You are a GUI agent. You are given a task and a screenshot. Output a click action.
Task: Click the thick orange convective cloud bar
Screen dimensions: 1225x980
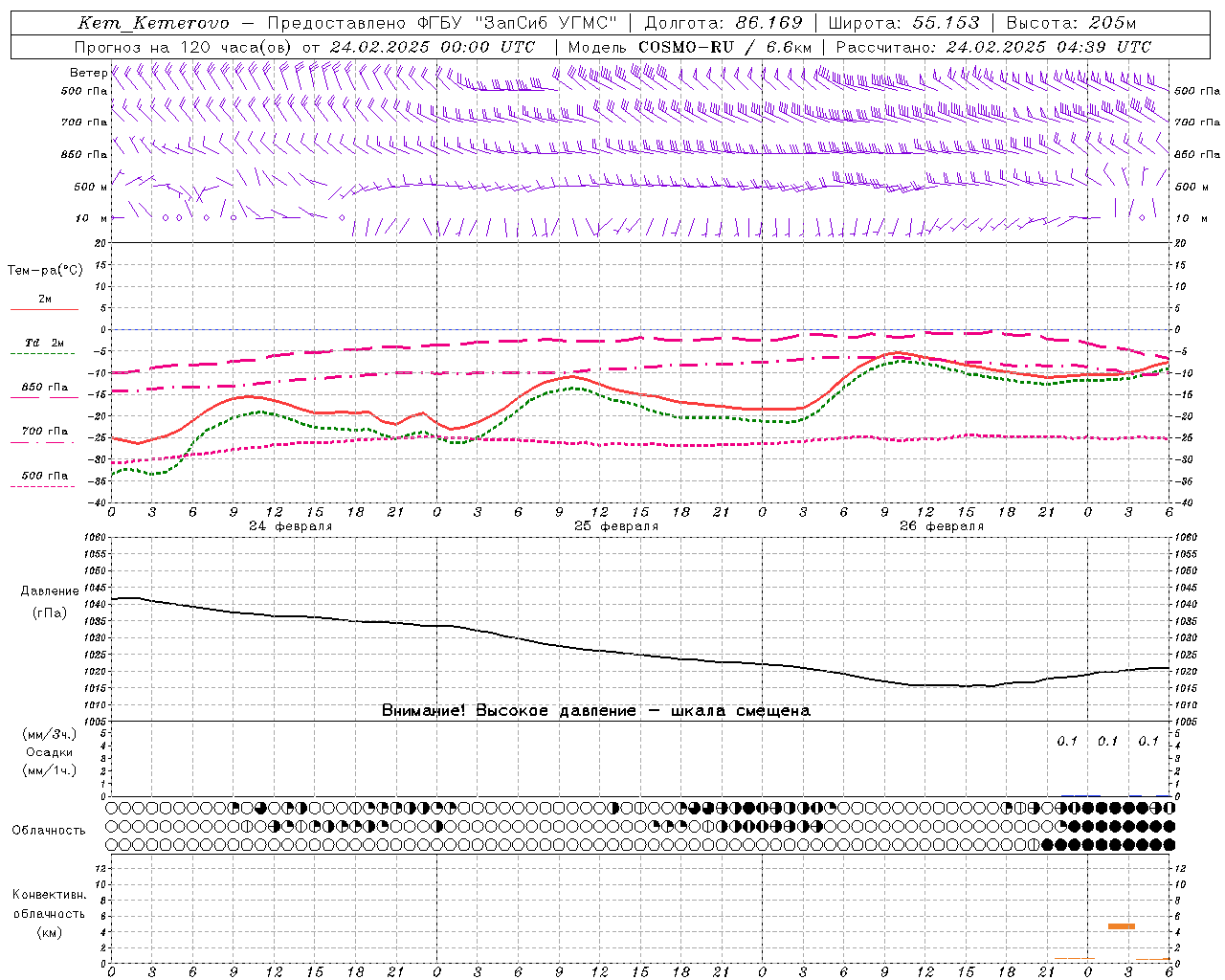point(1121,926)
